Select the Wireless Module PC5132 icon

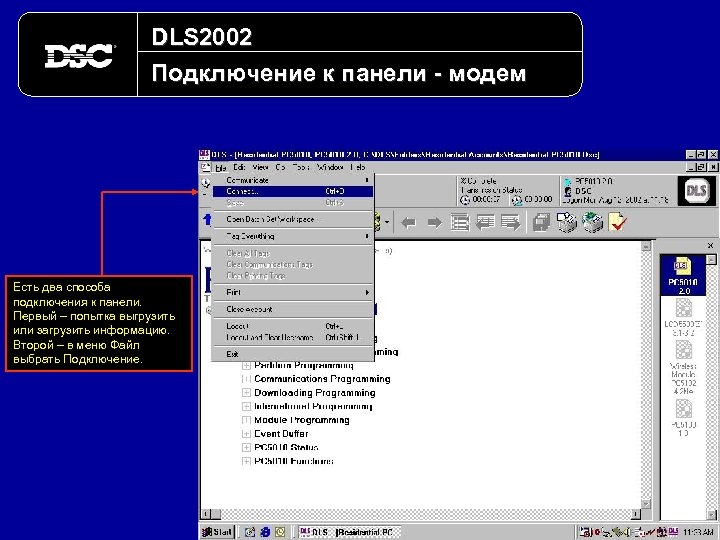coord(683,369)
